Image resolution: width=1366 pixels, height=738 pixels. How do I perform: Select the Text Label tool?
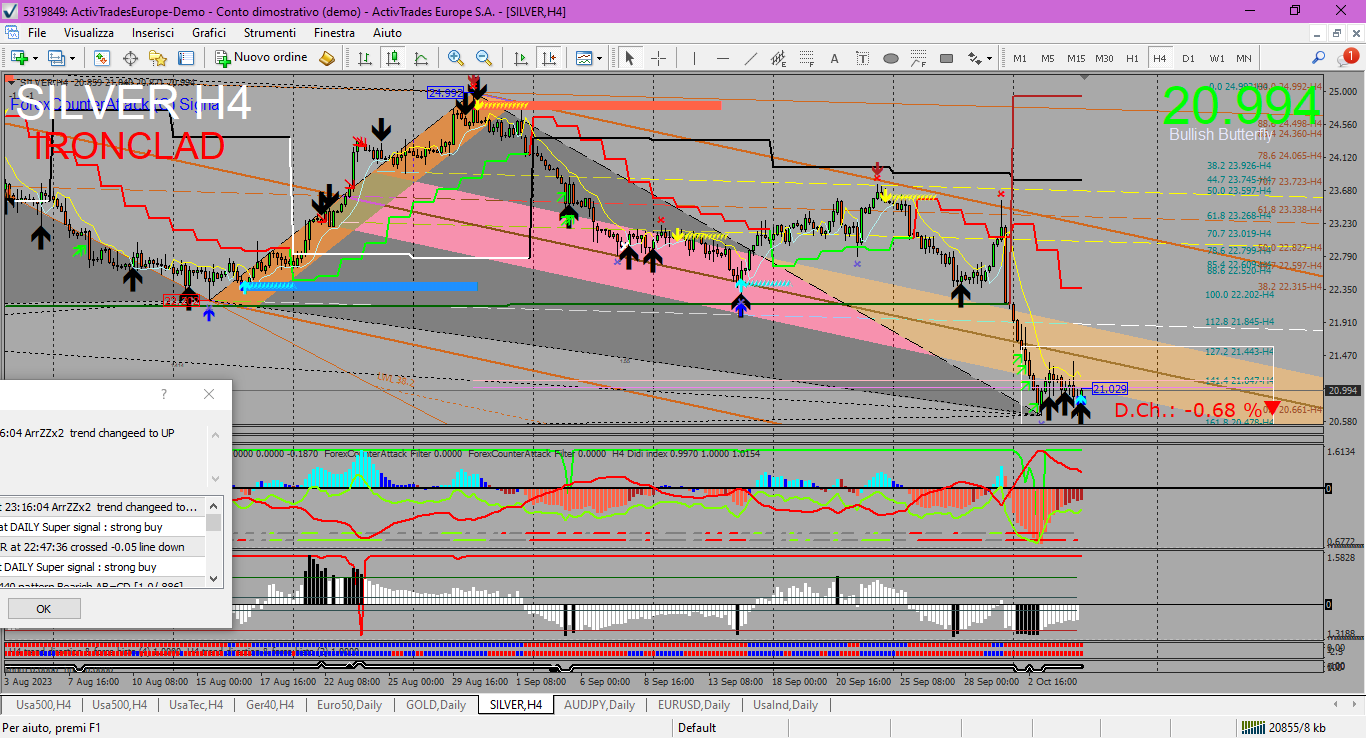click(x=863, y=58)
